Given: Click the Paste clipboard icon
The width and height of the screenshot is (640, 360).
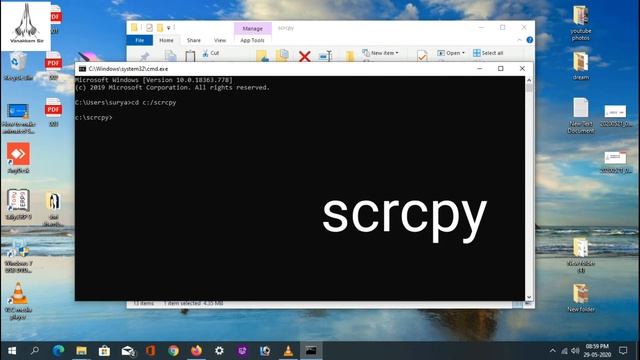Looking at the screenshot, I should click(190, 56).
